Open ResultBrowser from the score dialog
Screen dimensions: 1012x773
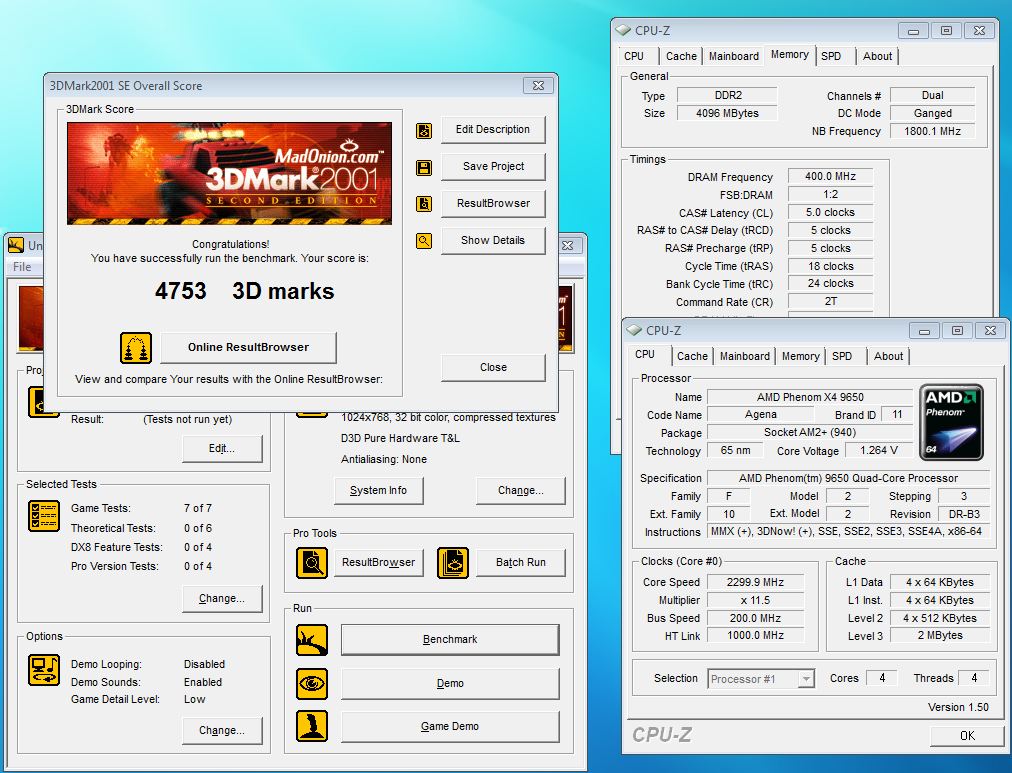[493, 203]
